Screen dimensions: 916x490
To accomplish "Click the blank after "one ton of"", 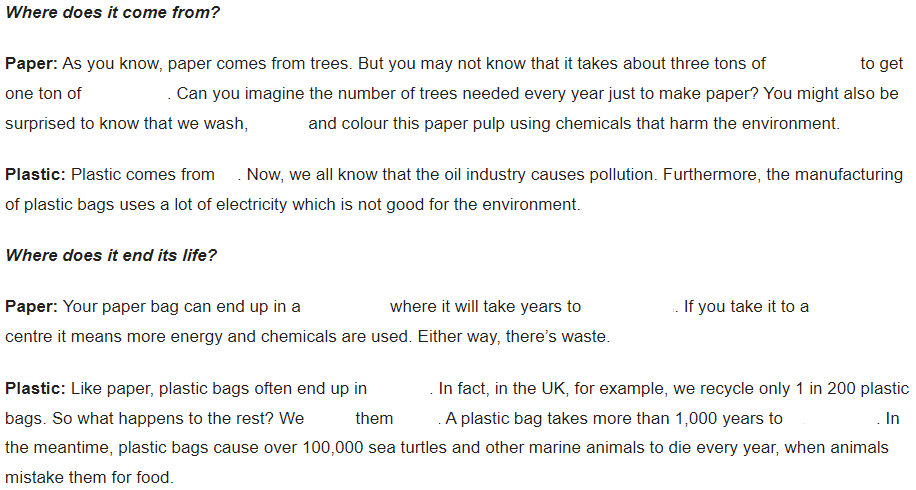I will (x=124, y=93).
